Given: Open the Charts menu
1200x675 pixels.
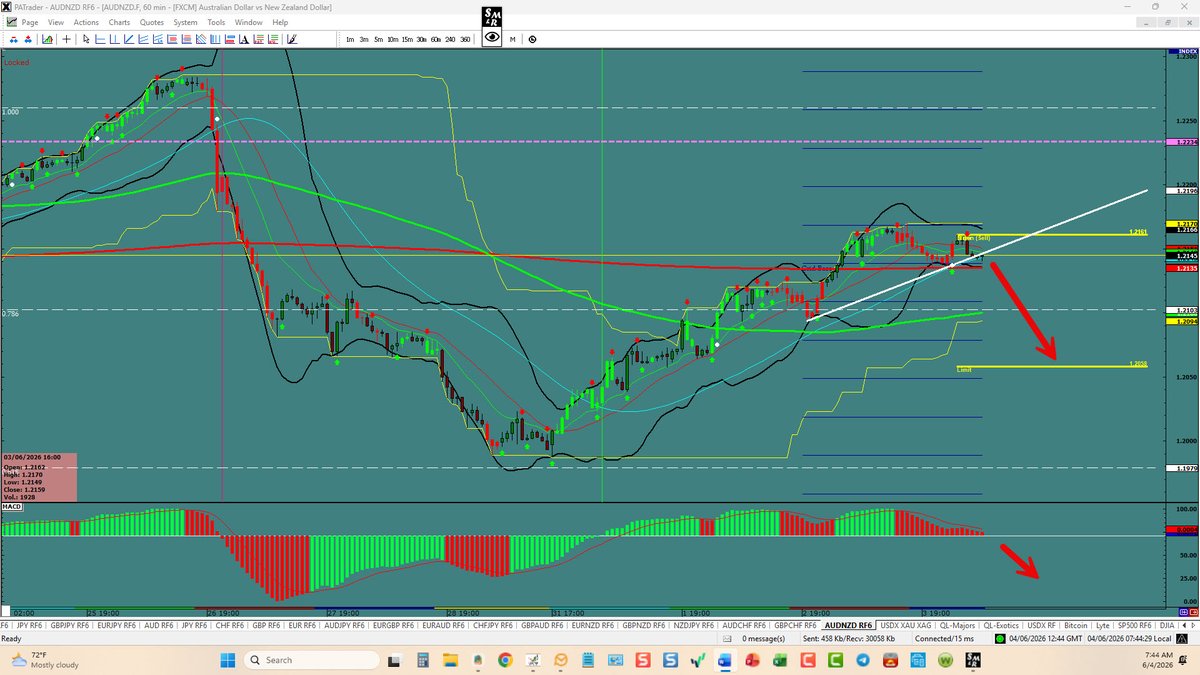Looking at the screenshot, I should [119, 22].
